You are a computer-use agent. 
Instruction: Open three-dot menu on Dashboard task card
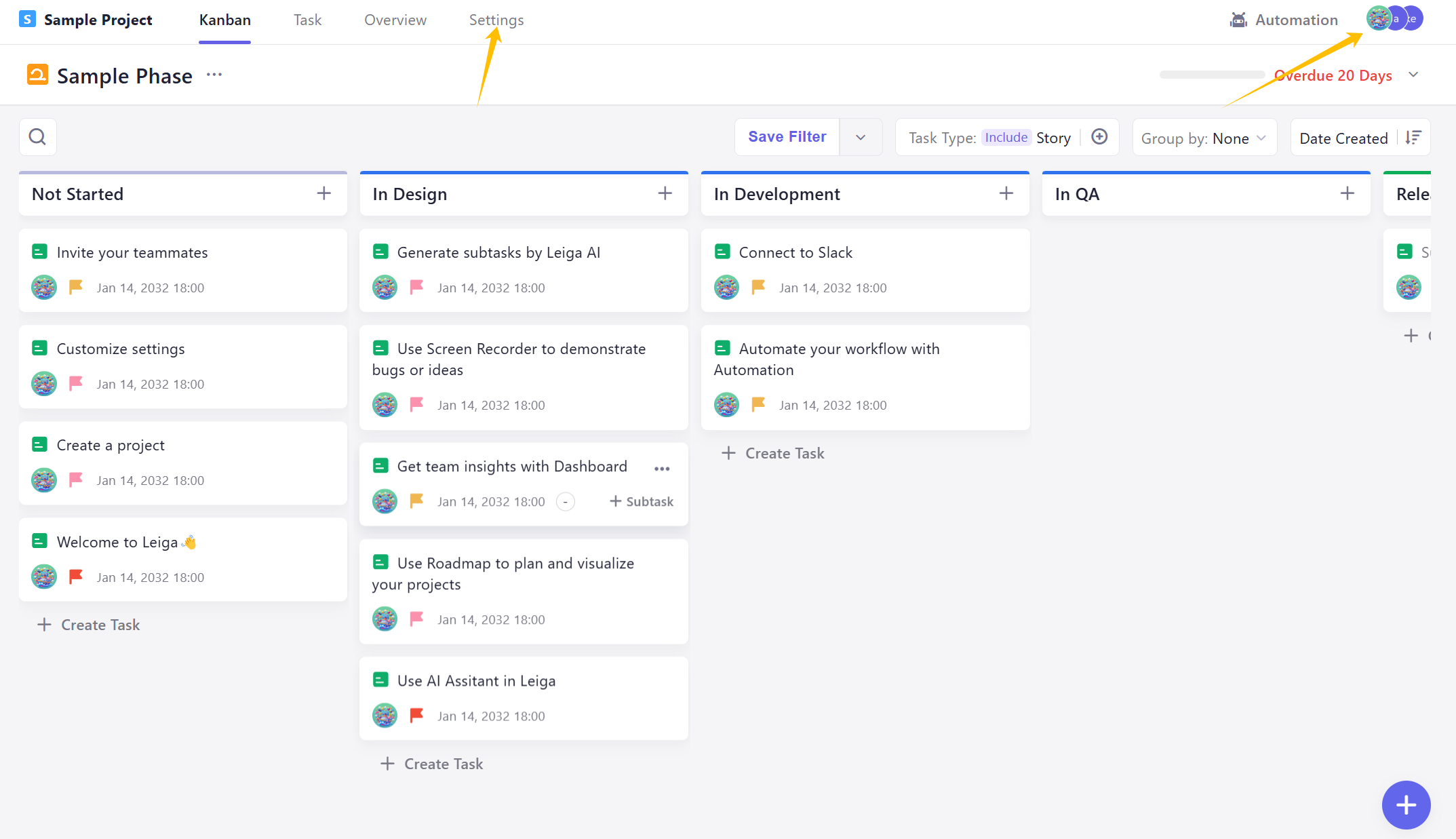click(x=662, y=468)
